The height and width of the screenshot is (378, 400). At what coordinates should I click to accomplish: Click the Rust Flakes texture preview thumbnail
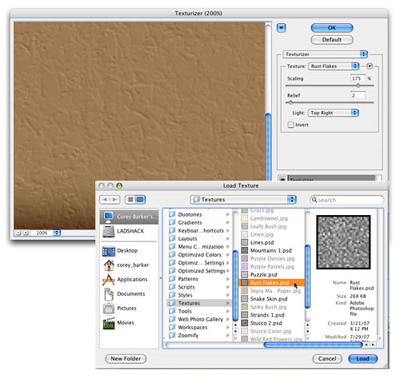[x=343, y=242]
